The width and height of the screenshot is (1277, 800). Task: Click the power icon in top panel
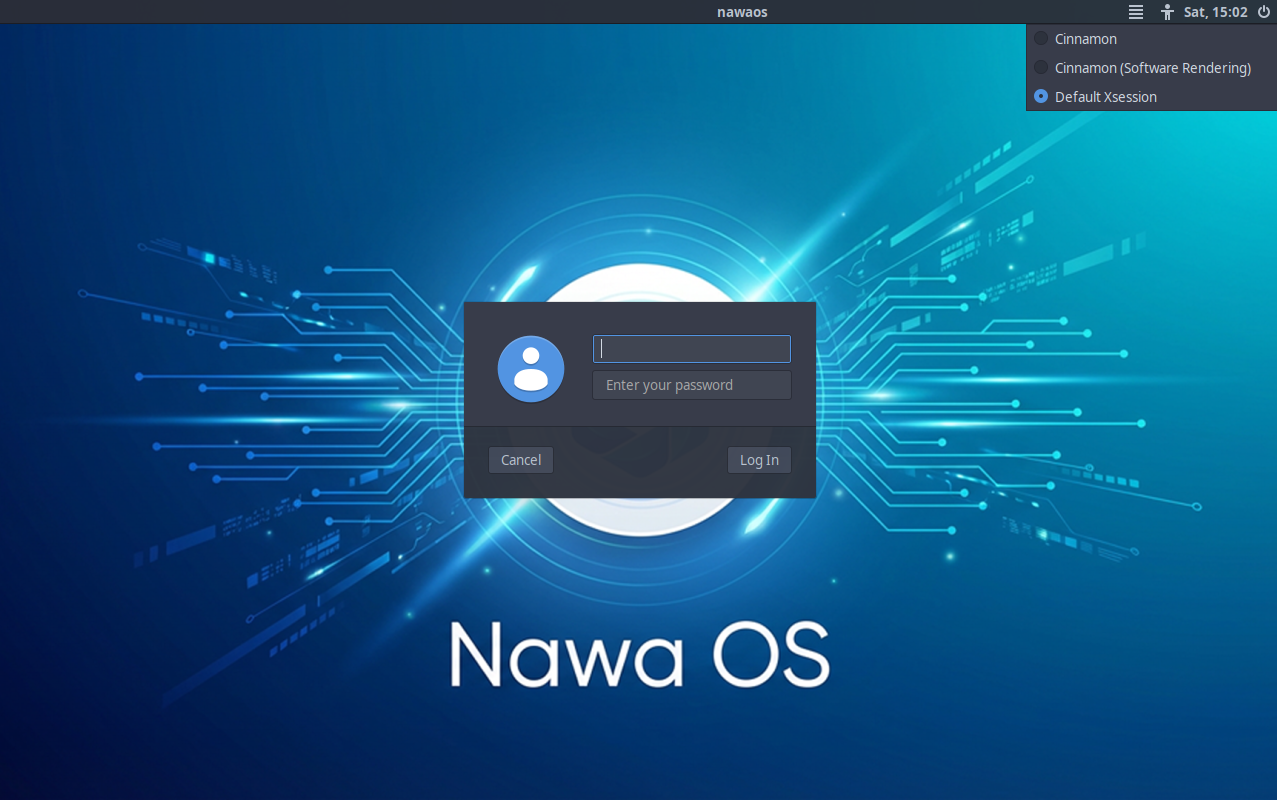(1264, 12)
